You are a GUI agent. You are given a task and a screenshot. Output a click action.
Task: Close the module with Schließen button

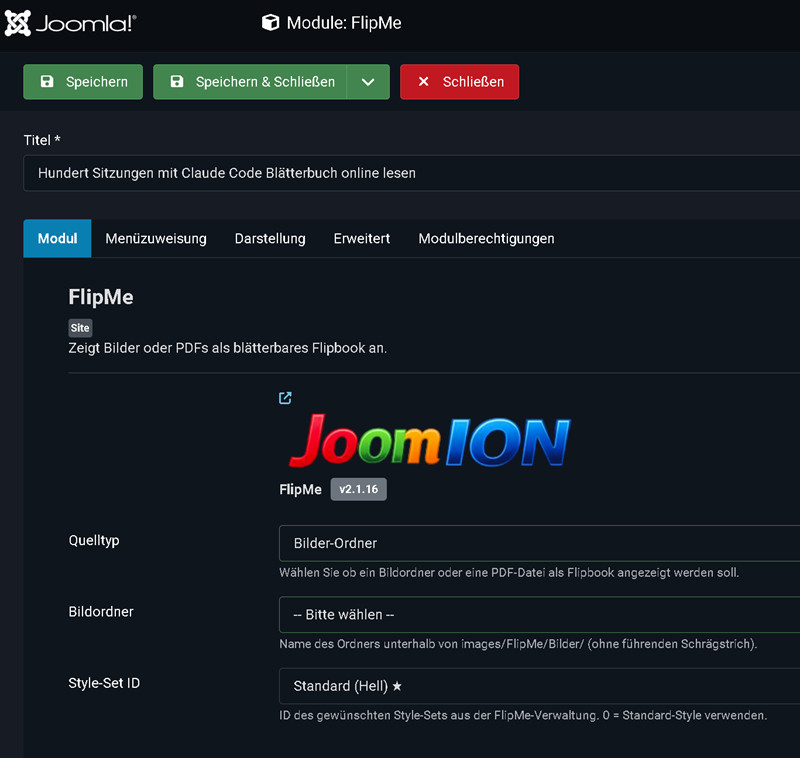[x=460, y=82]
